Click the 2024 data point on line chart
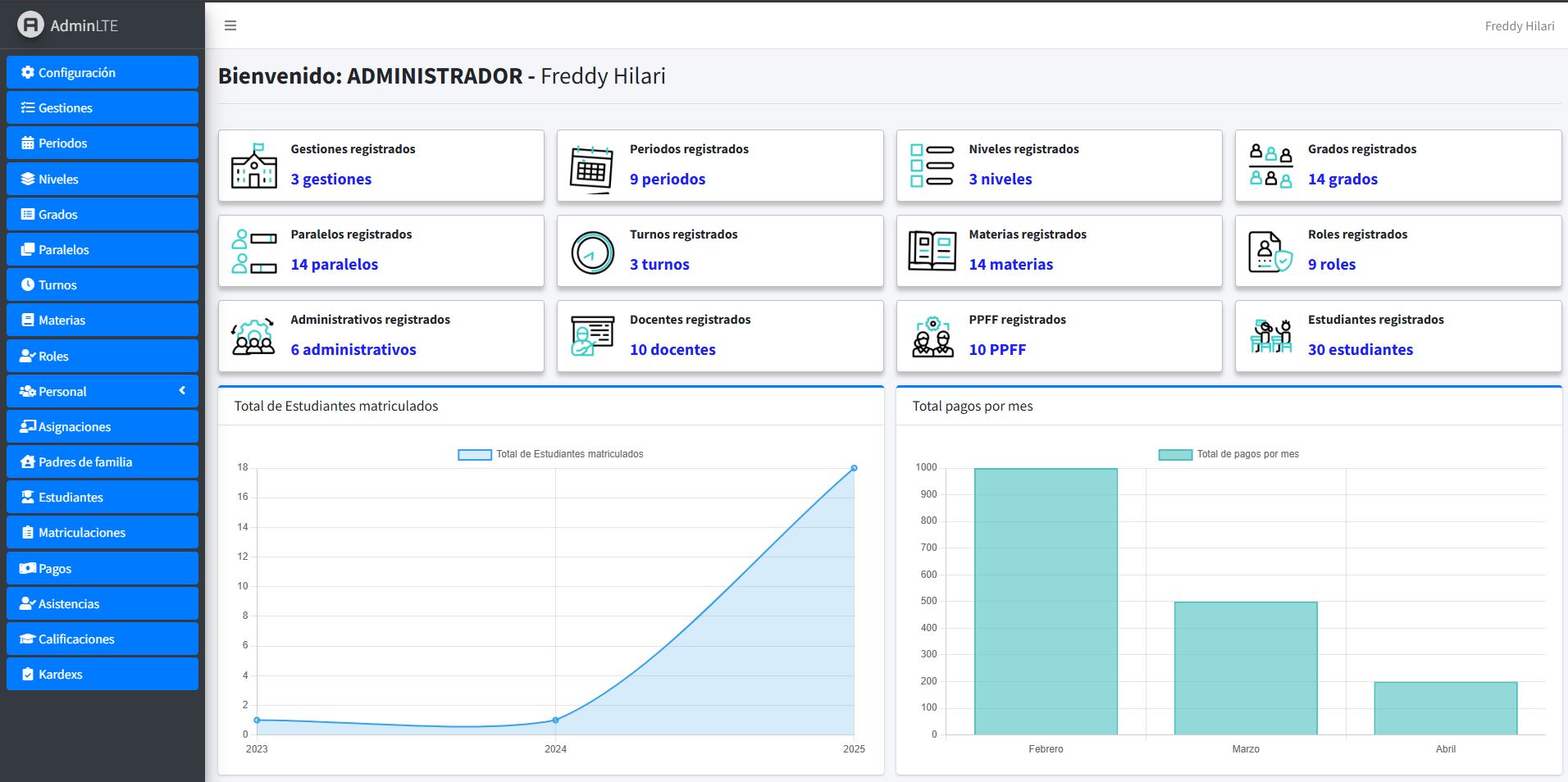Viewport: 1568px width, 782px height. [x=555, y=720]
